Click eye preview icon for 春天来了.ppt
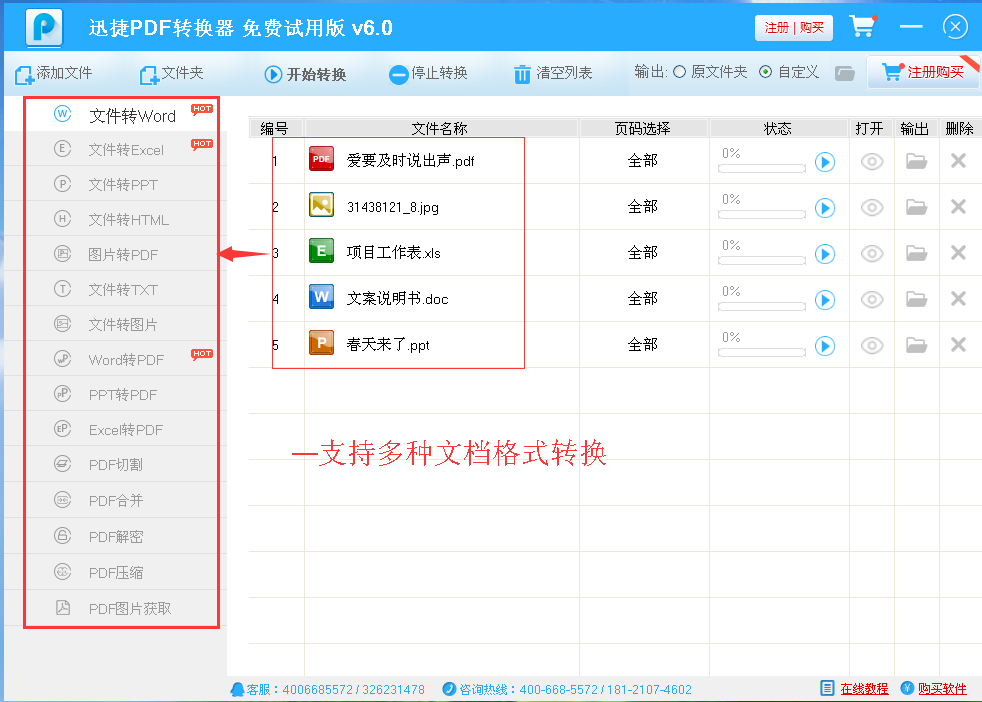This screenshot has width=982, height=702. click(872, 345)
